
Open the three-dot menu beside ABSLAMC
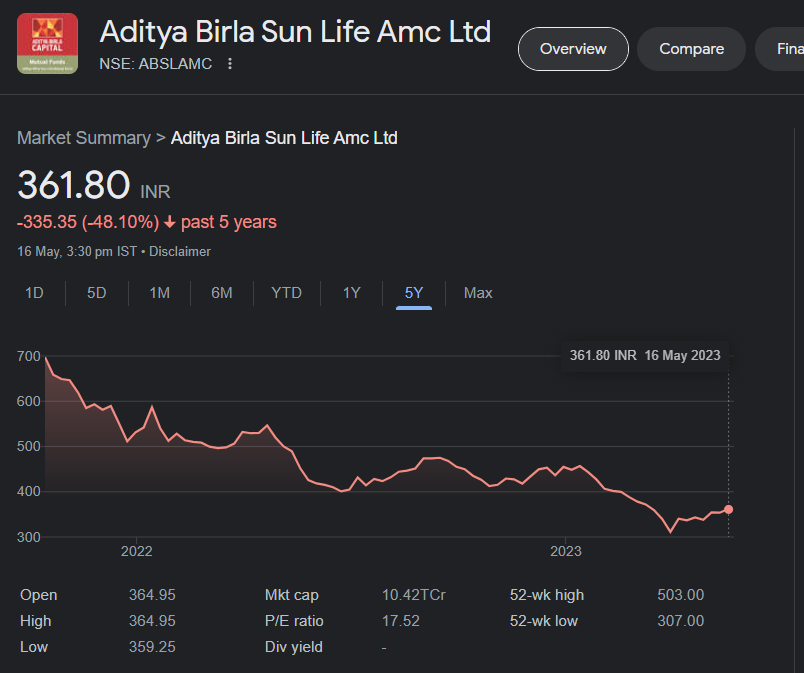click(x=230, y=64)
